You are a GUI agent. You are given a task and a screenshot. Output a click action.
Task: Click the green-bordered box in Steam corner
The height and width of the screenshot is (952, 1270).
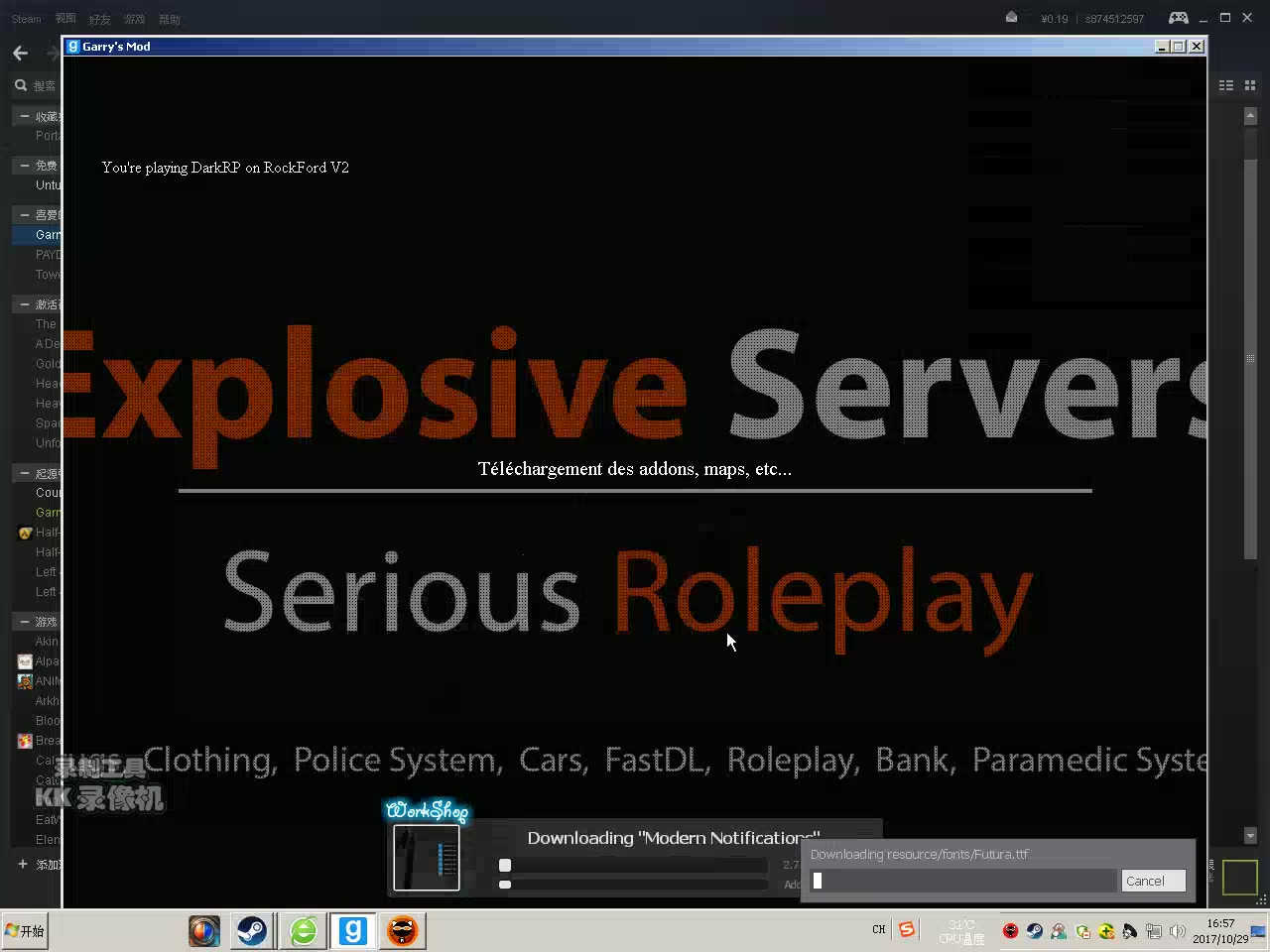click(x=1240, y=878)
